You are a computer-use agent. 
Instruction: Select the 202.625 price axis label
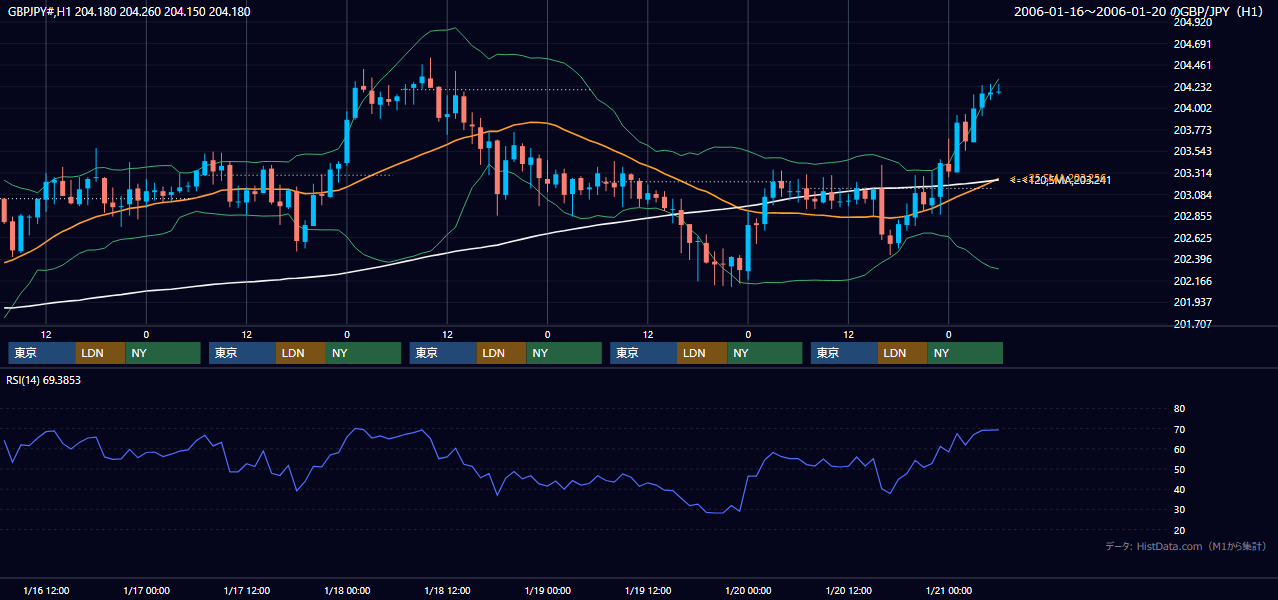(x=1192, y=238)
